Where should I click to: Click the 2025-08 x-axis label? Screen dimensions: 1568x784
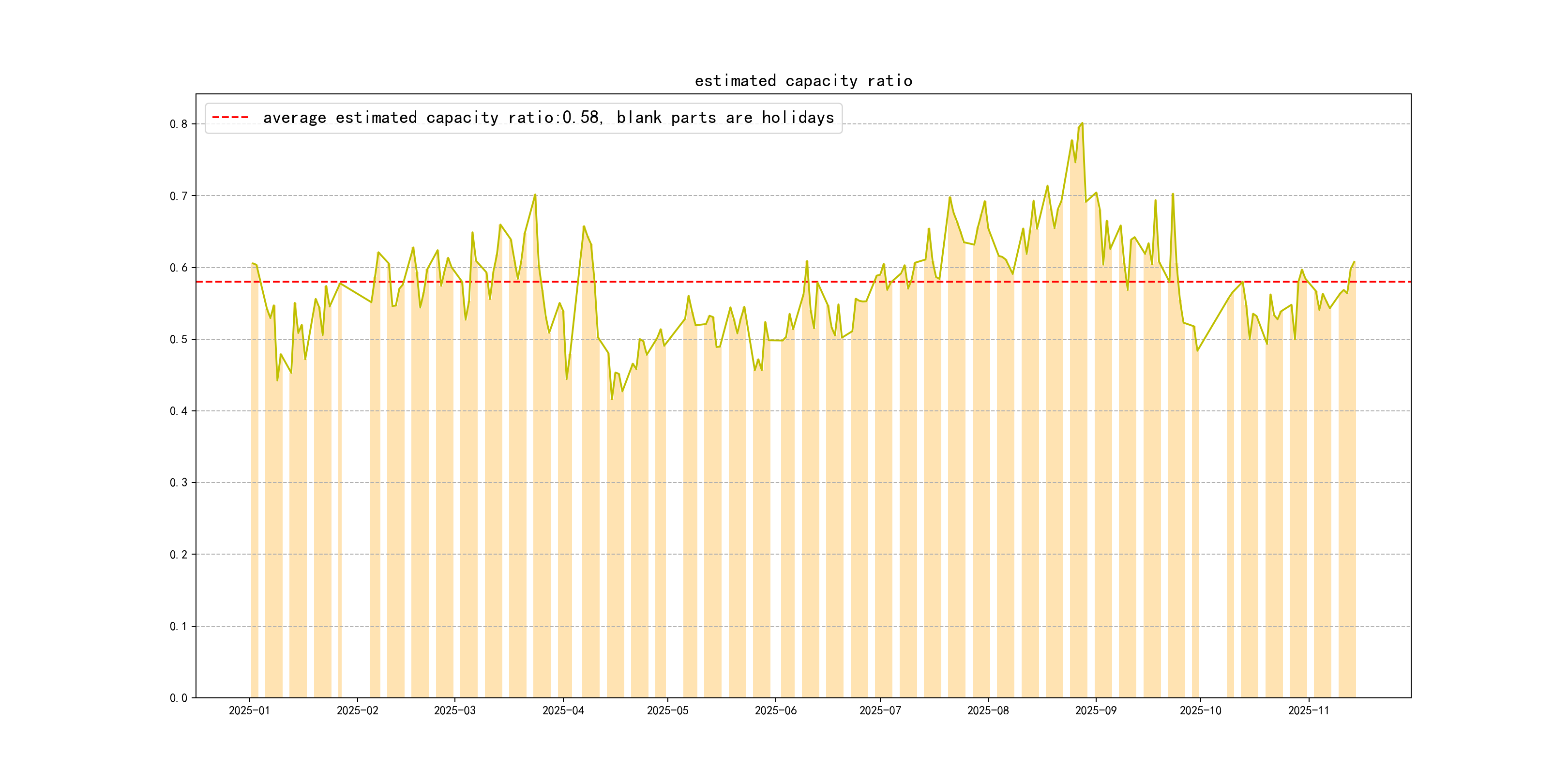(x=988, y=710)
